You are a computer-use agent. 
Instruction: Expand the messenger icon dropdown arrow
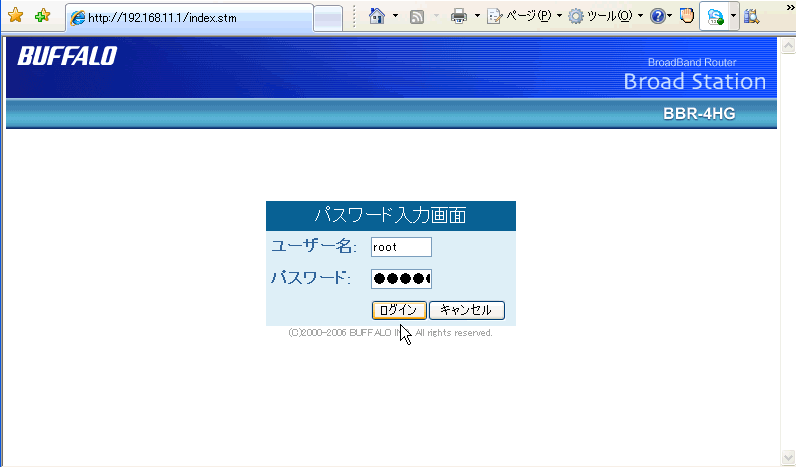click(x=733, y=16)
